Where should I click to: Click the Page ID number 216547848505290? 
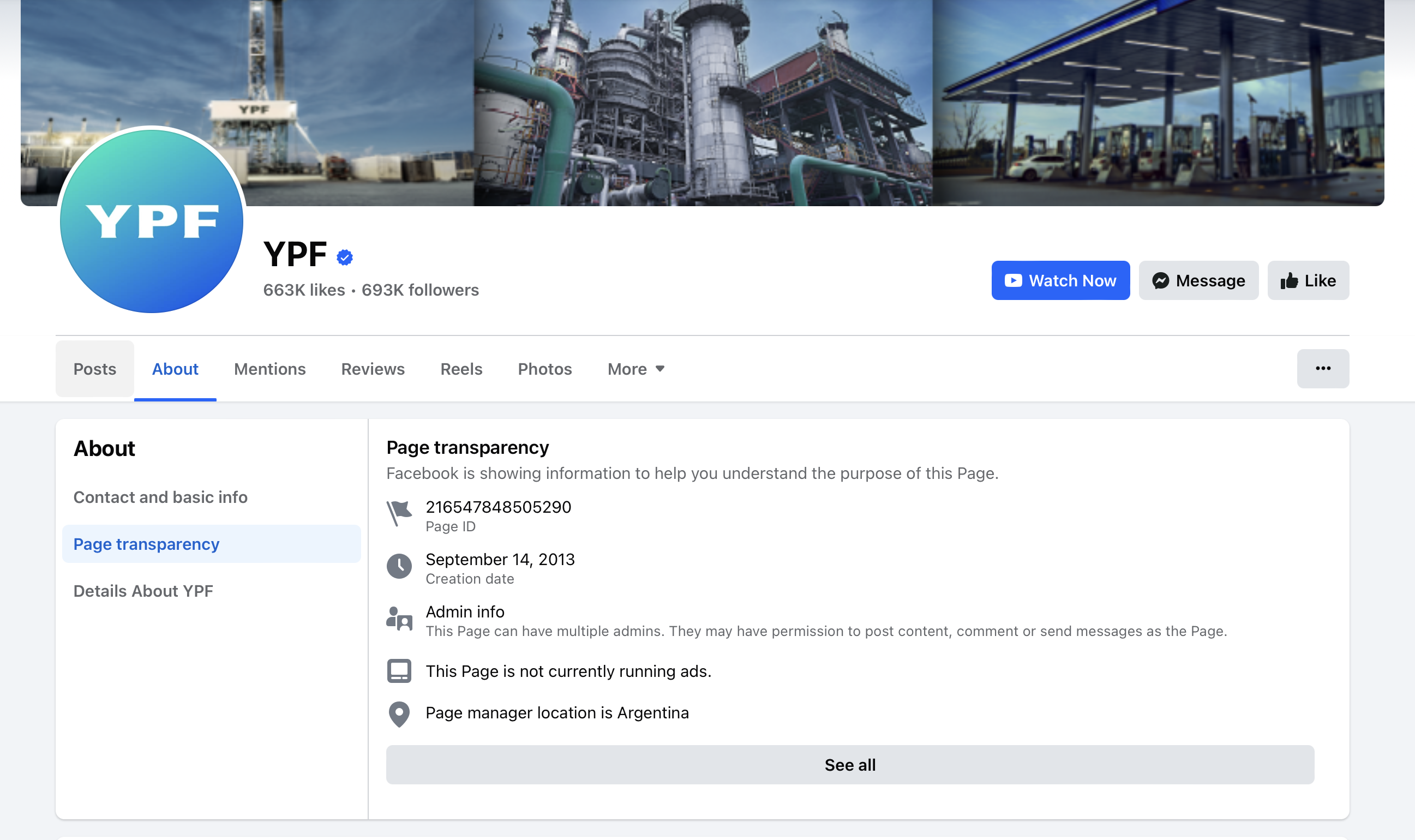coord(498,507)
